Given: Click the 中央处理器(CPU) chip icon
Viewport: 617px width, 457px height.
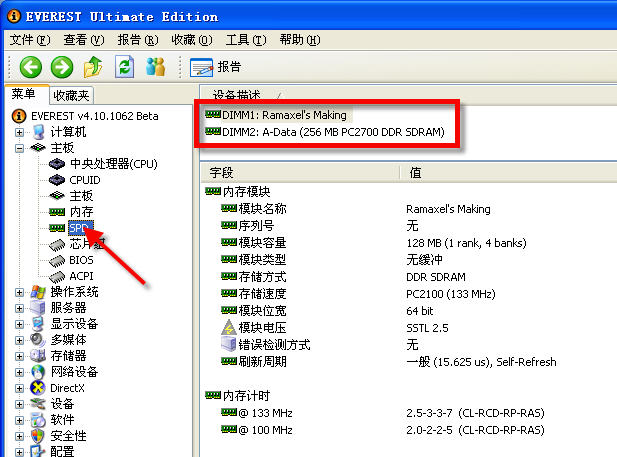Looking at the screenshot, I should coord(57,164).
